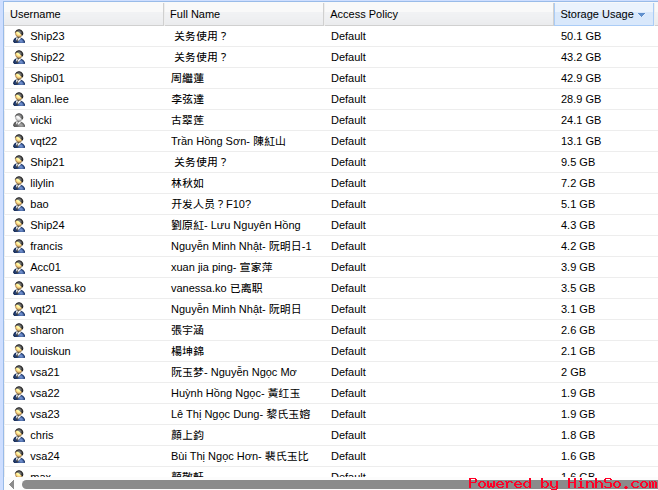Sort by the Full Name column header
This screenshot has width=658, height=490.
(244, 14)
